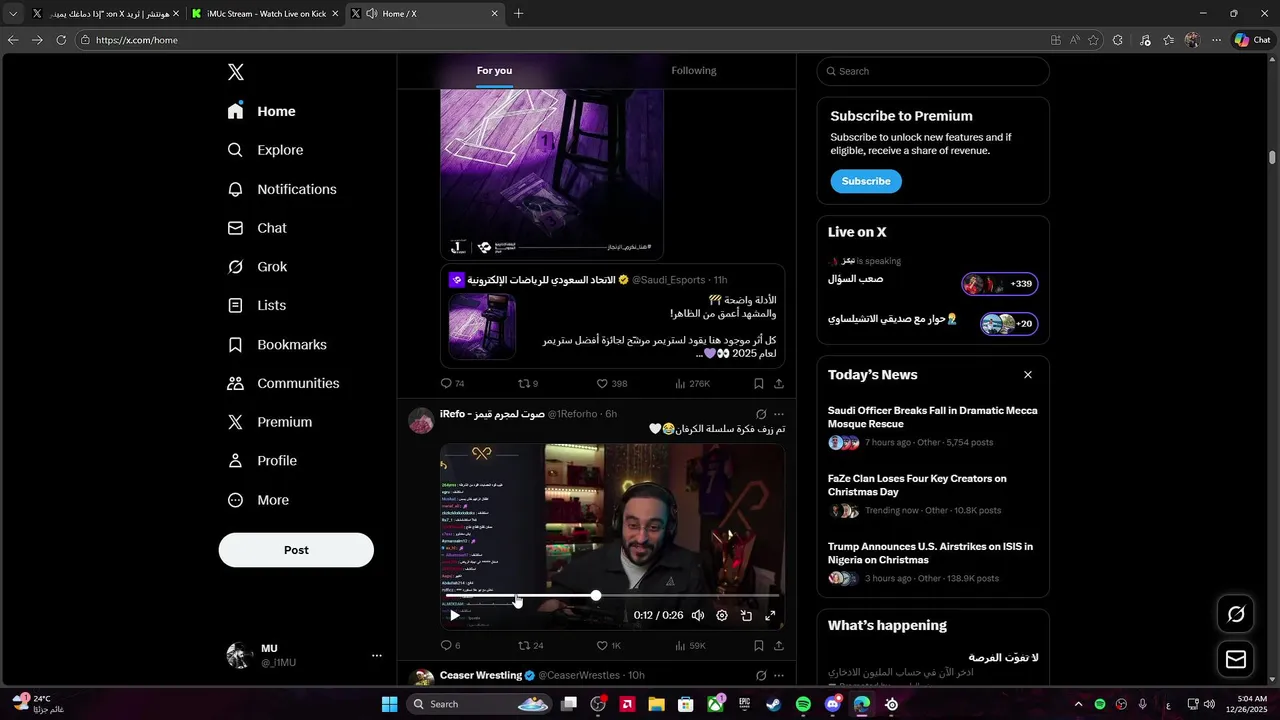The height and width of the screenshot is (720, 1280).
Task: Focus the X Search field
Action: click(933, 71)
